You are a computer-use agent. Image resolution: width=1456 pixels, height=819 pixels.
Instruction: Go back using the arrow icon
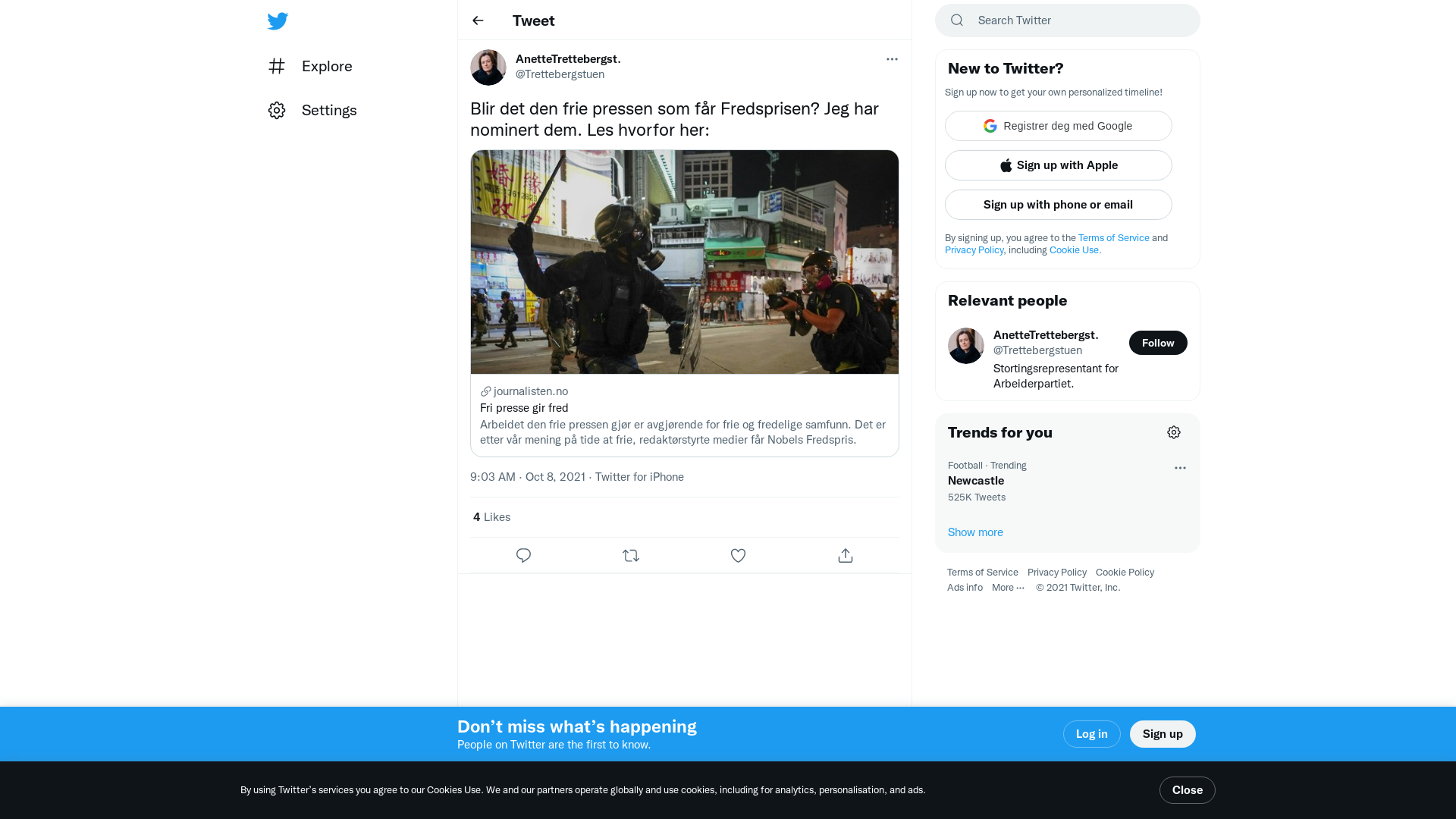tap(478, 20)
